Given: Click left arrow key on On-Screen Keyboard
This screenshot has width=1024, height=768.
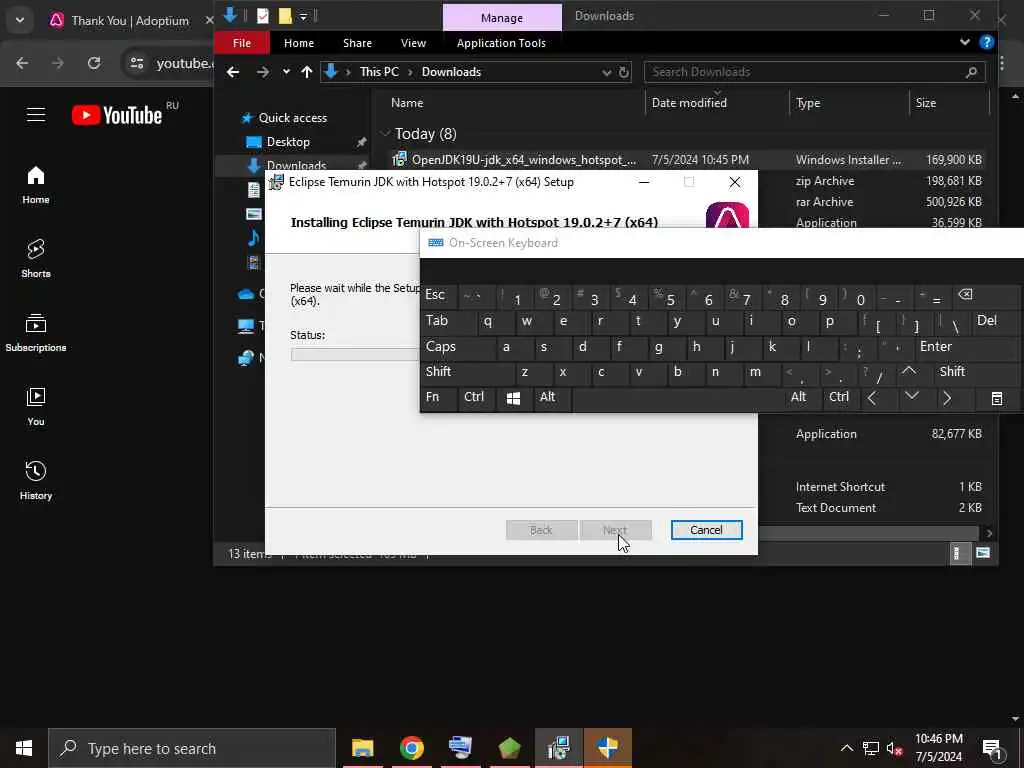Looking at the screenshot, I should (872, 398).
